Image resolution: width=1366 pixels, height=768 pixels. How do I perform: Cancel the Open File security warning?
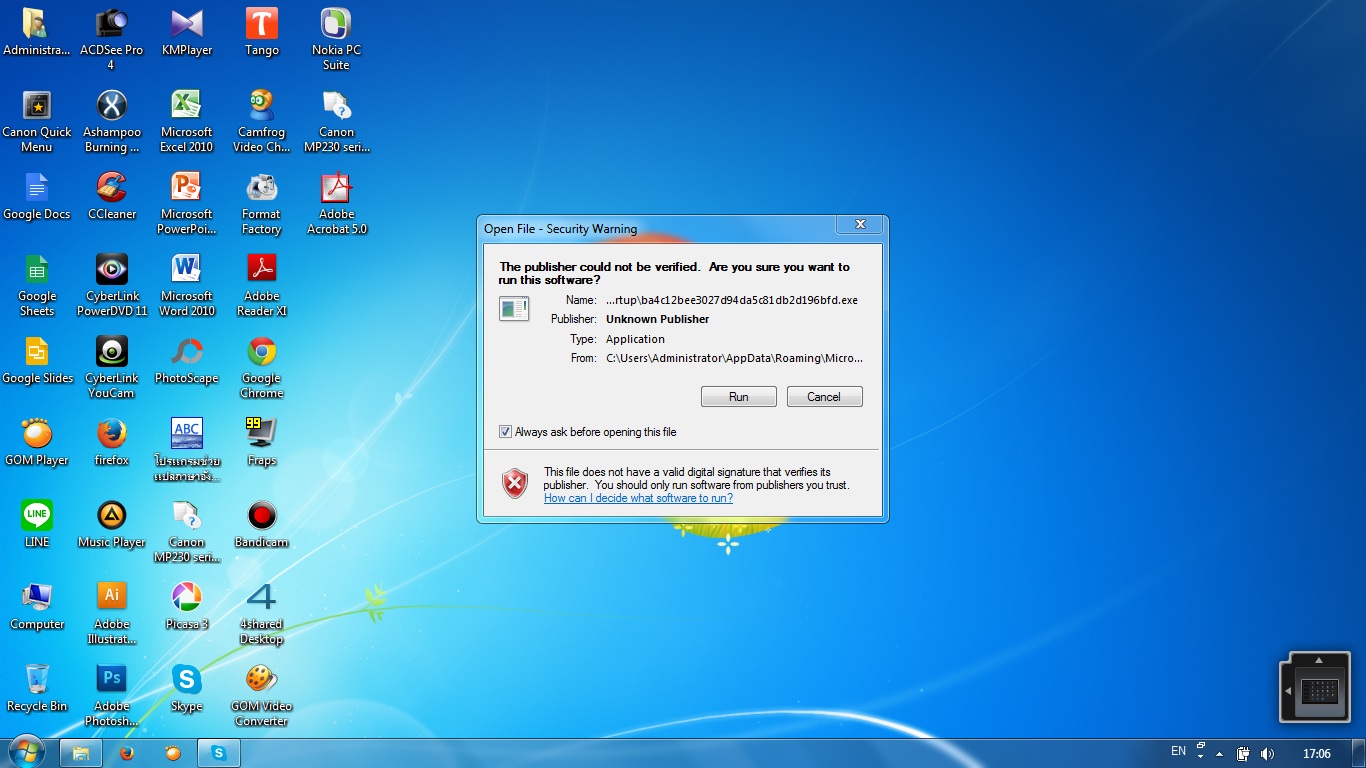tap(824, 397)
